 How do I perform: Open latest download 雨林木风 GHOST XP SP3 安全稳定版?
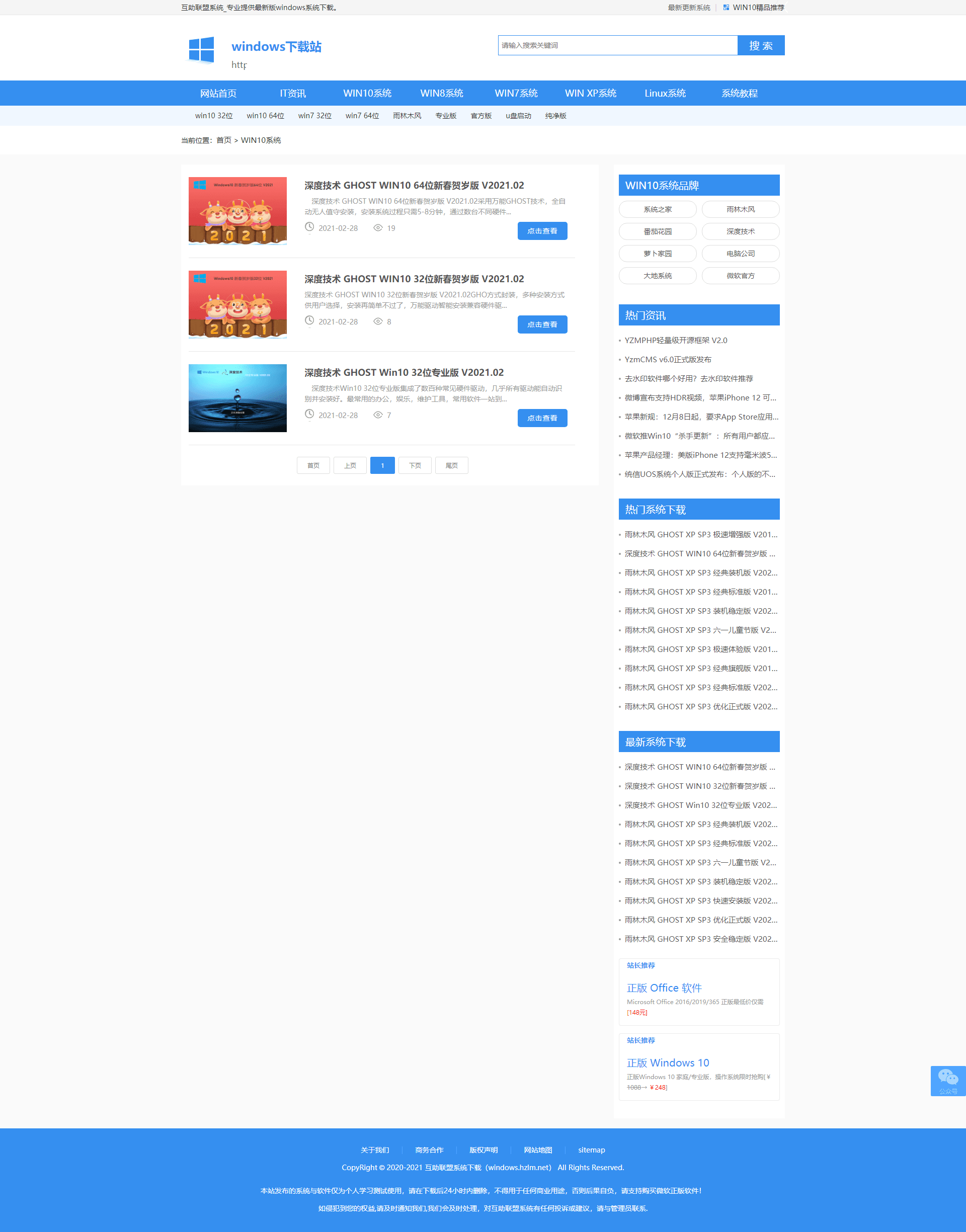pos(701,939)
